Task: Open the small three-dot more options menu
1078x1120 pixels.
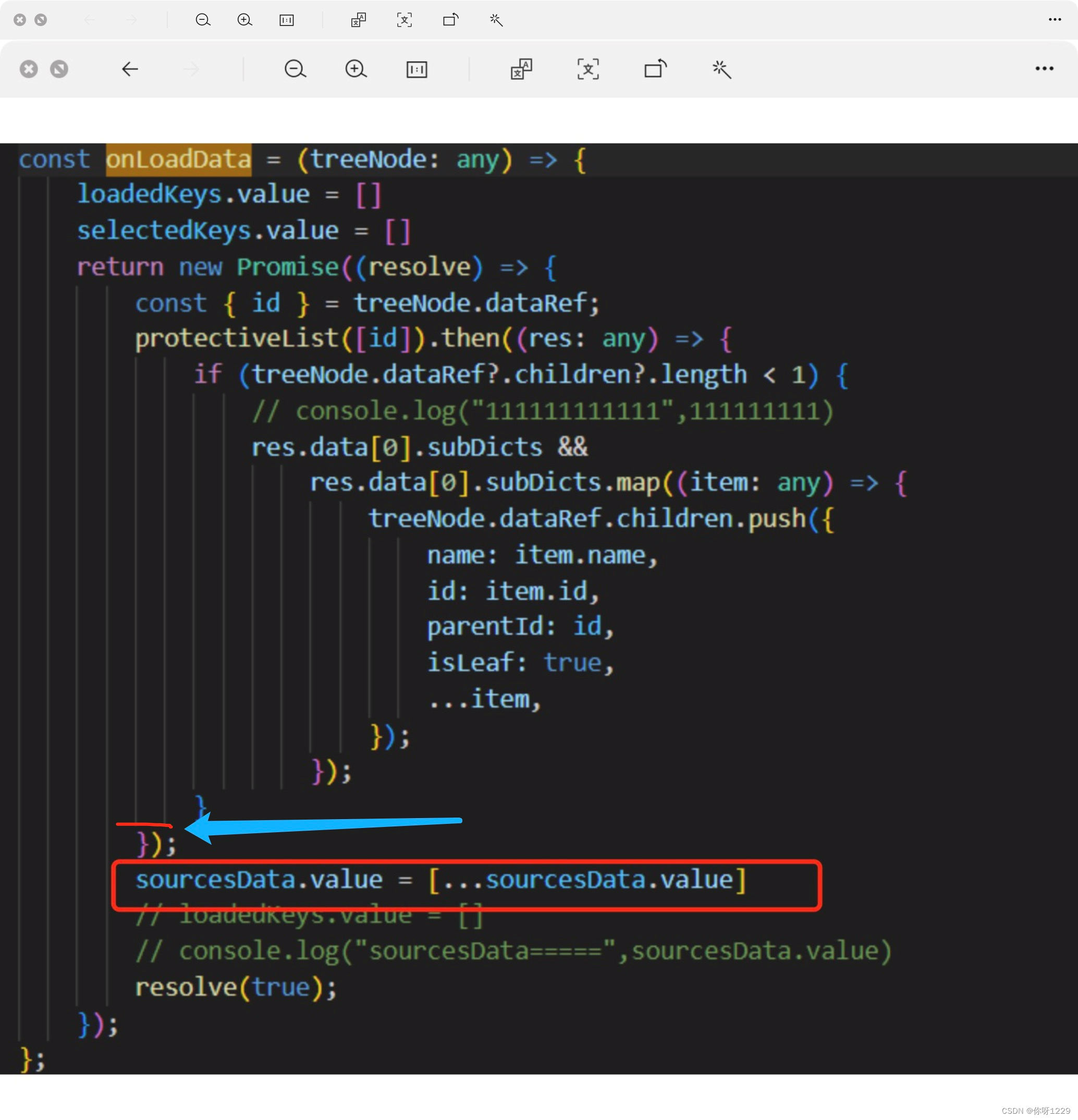Action: tap(1055, 19)
